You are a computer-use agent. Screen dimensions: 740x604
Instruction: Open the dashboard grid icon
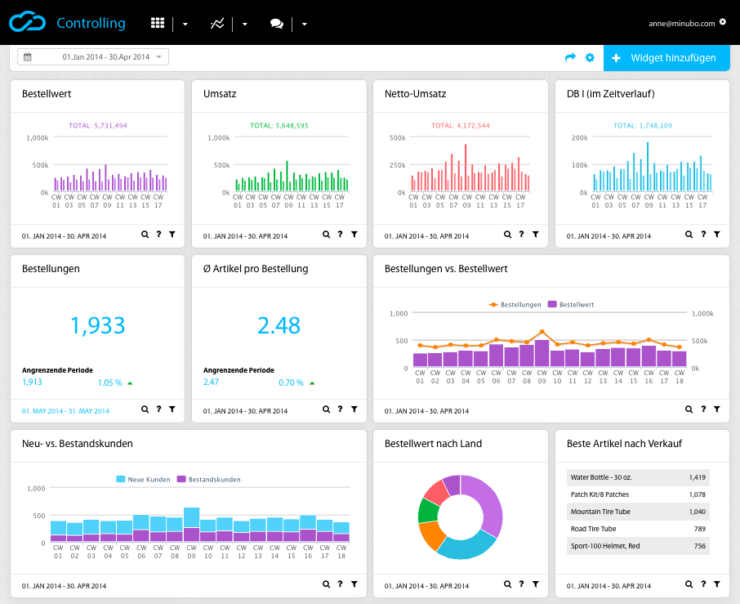(157, 23)
